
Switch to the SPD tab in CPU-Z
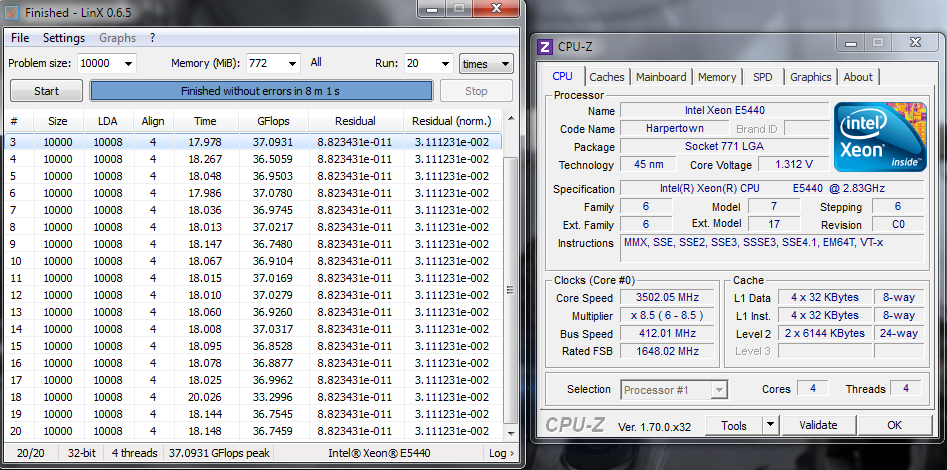pyautogui.click(x=762, y=77)
